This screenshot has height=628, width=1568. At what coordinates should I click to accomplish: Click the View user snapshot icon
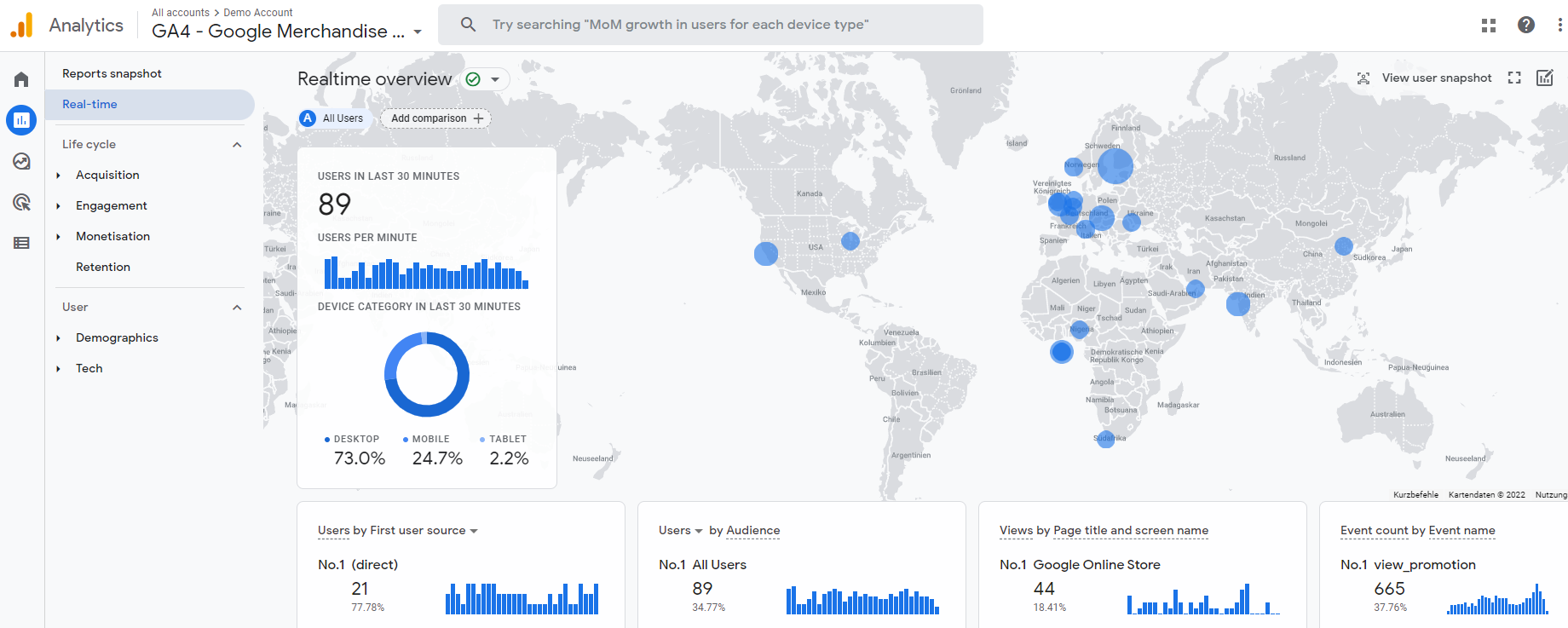coord(1363,78)
